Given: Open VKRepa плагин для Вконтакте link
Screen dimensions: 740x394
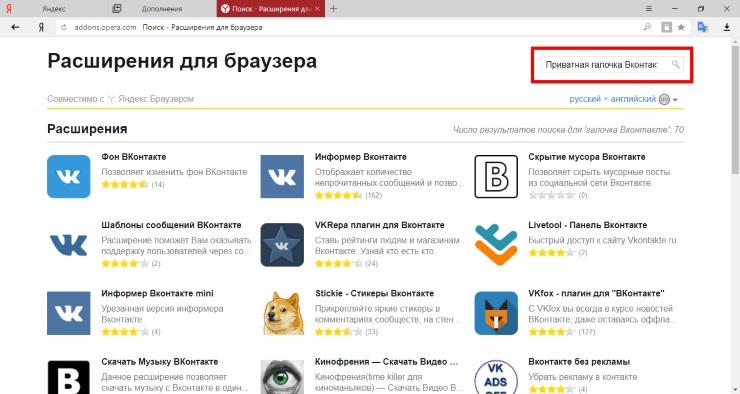Looking at the screenshot, I should pyautogui.click(x=379, y=225).
